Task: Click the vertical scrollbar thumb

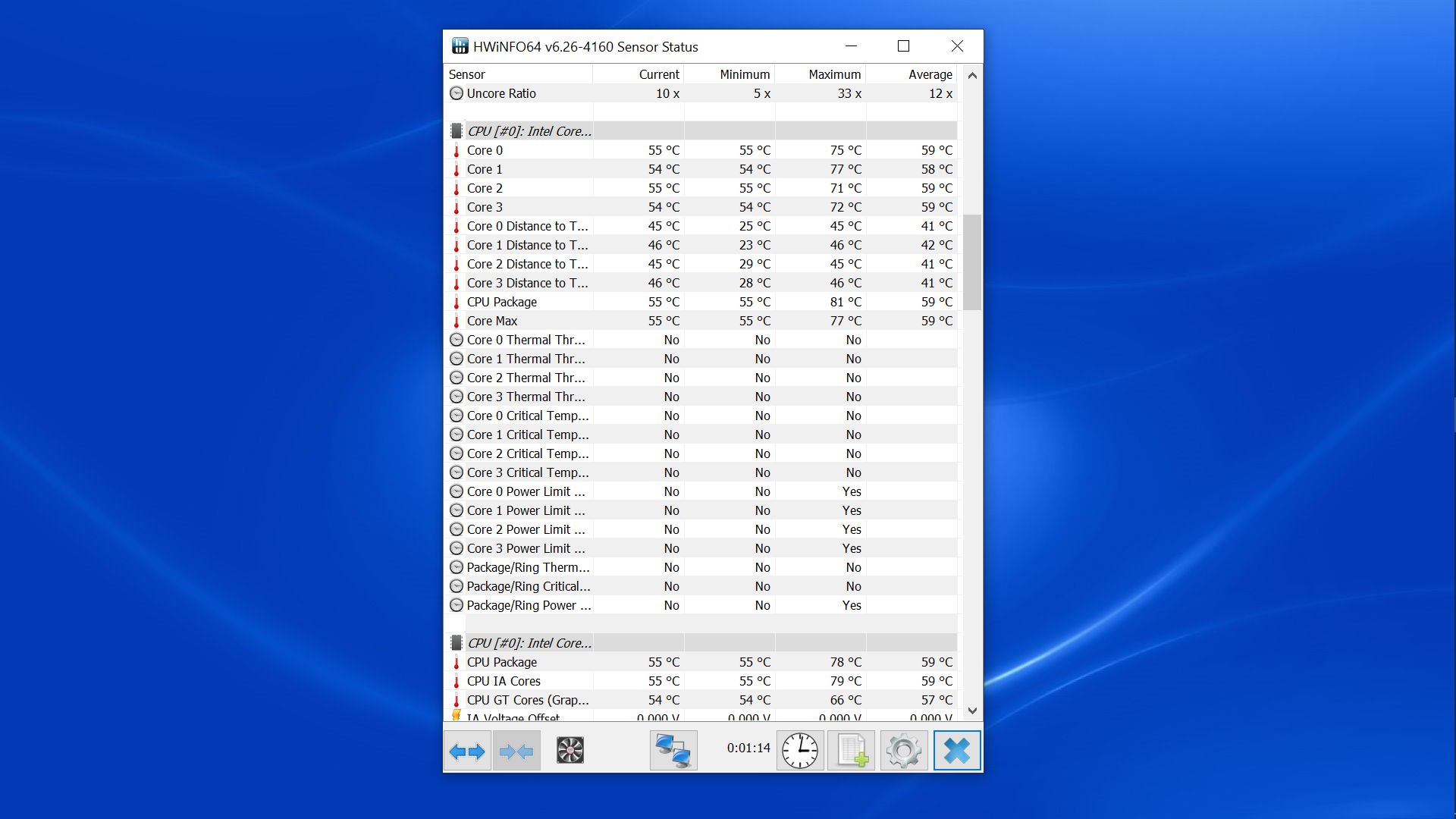Action: (972, 262)
